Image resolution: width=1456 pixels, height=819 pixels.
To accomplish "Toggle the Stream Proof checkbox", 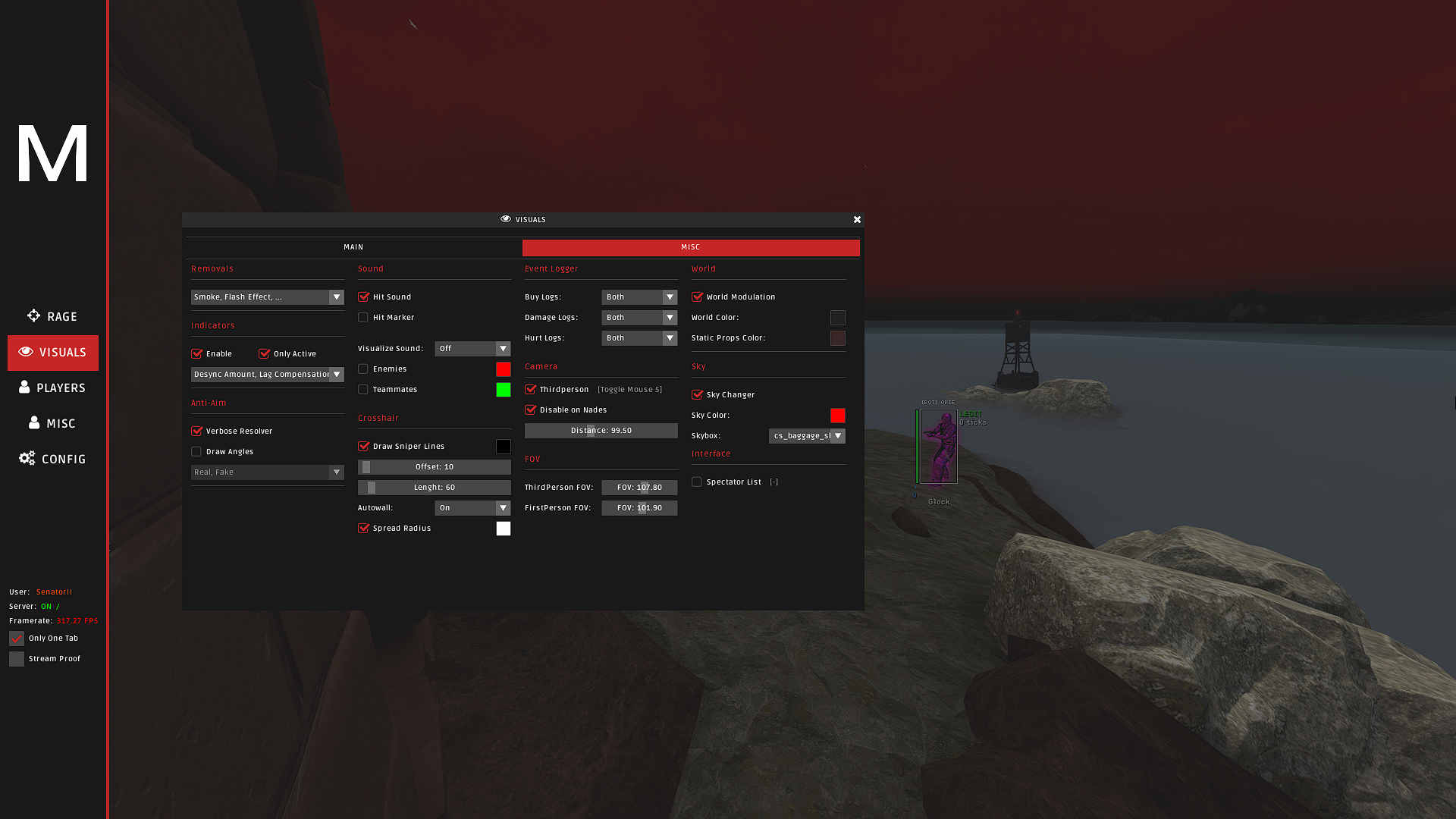I will pos(17,659).
